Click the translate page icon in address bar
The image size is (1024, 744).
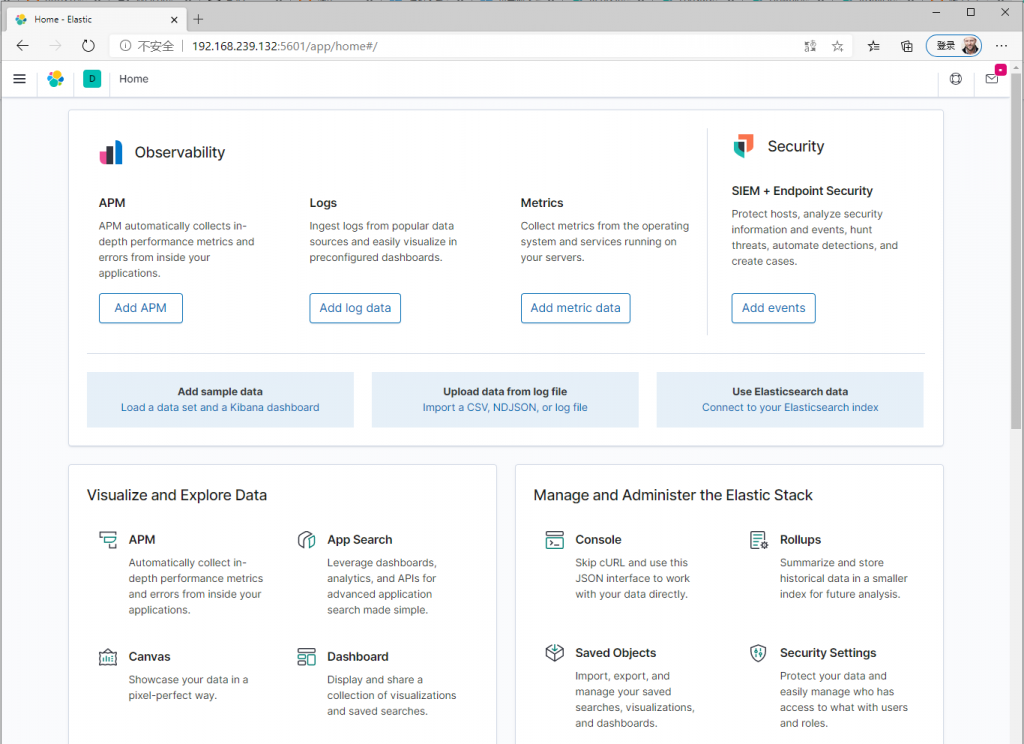click(x=810, y=46)
